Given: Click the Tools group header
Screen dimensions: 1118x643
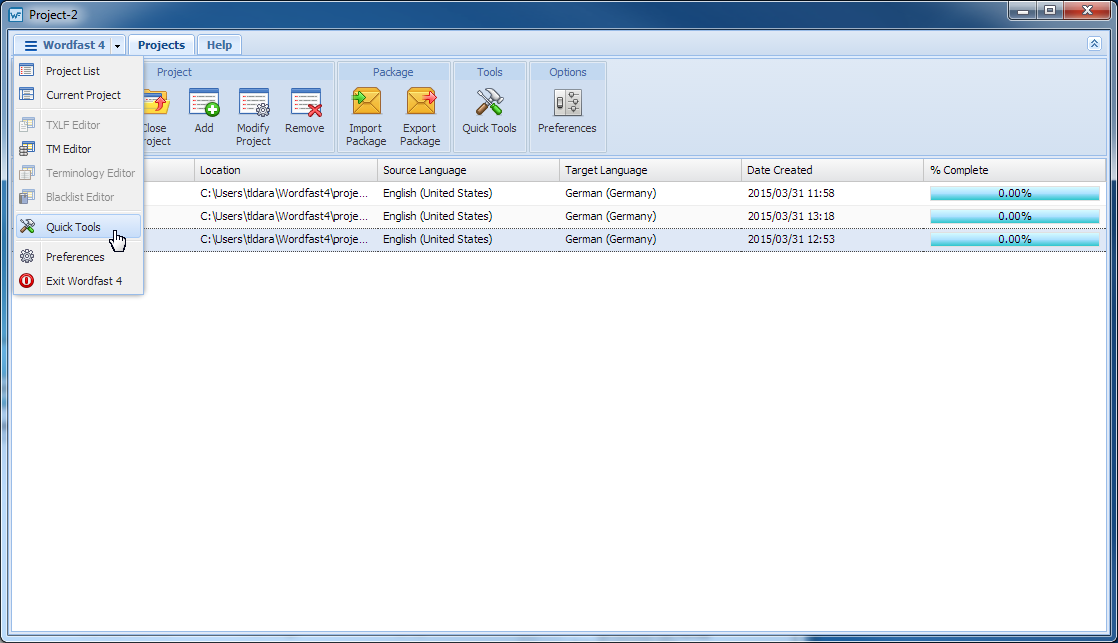Looking at the screenshot, I should pos(490,72).
